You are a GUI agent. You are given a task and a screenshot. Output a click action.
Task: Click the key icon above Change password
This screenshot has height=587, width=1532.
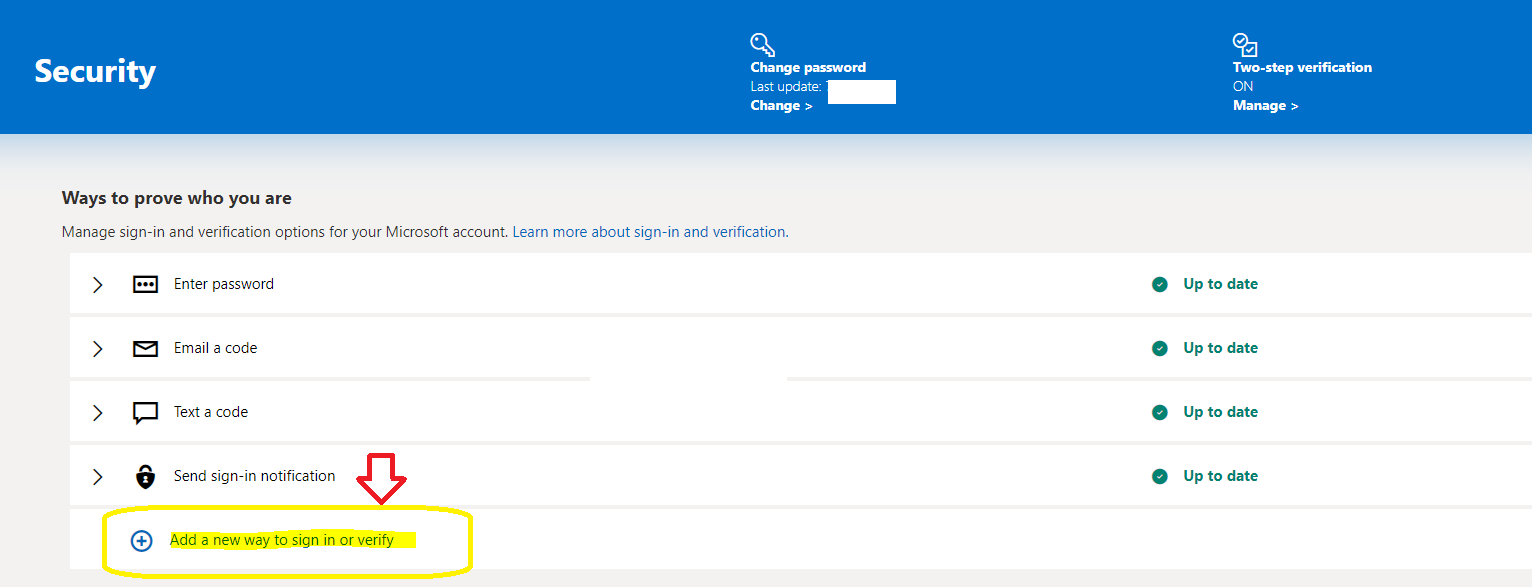point(763,45)
